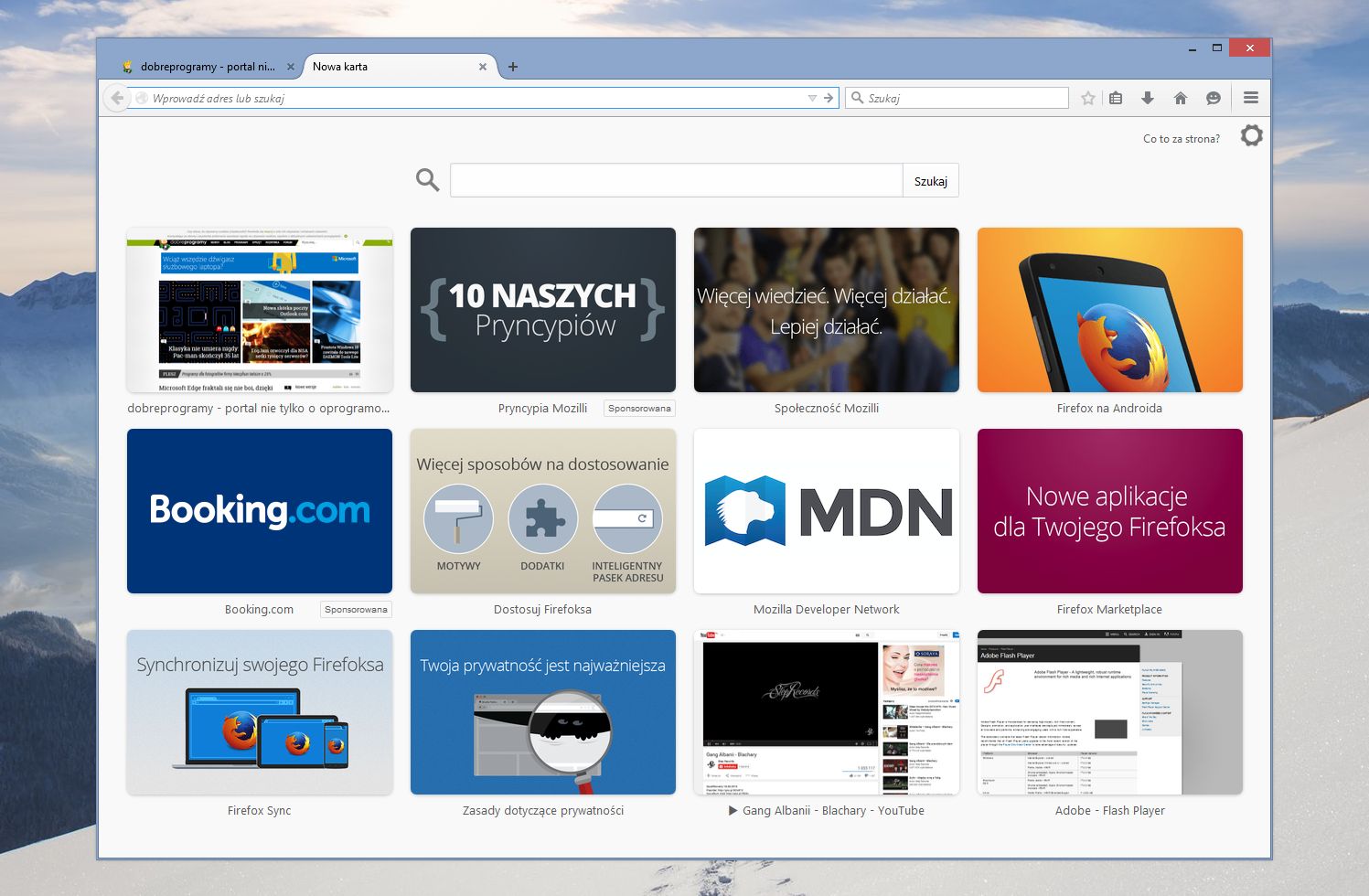Click the 'Zasady dotyczące prywatności' caption

(543, 811)
